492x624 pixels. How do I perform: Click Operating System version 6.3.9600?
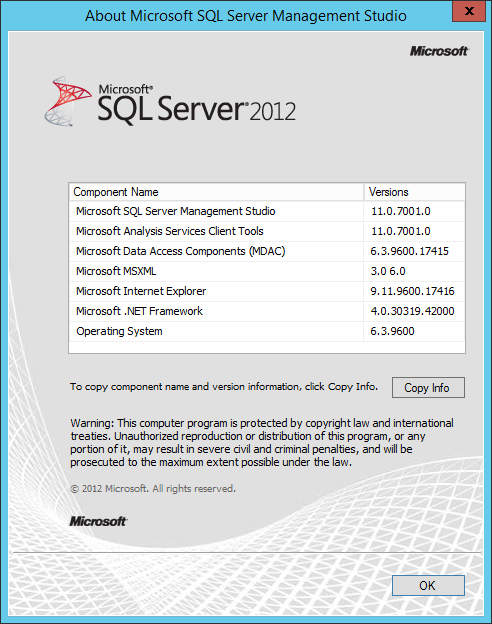392,331
